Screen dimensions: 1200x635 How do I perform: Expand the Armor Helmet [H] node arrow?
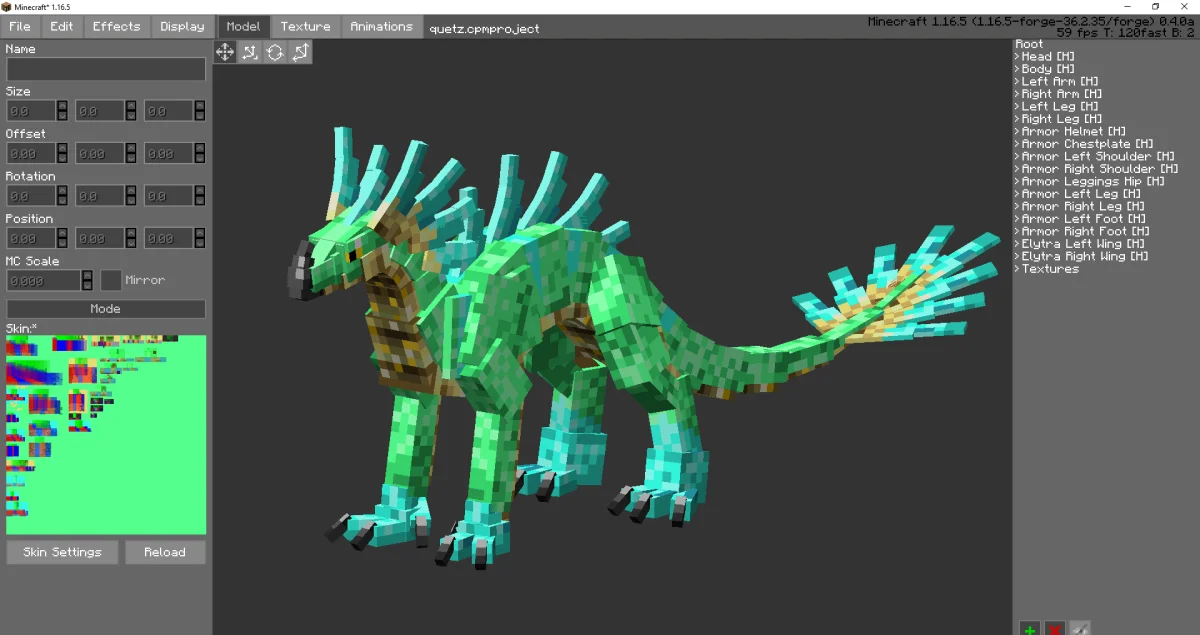click(x=1017, y=132)
